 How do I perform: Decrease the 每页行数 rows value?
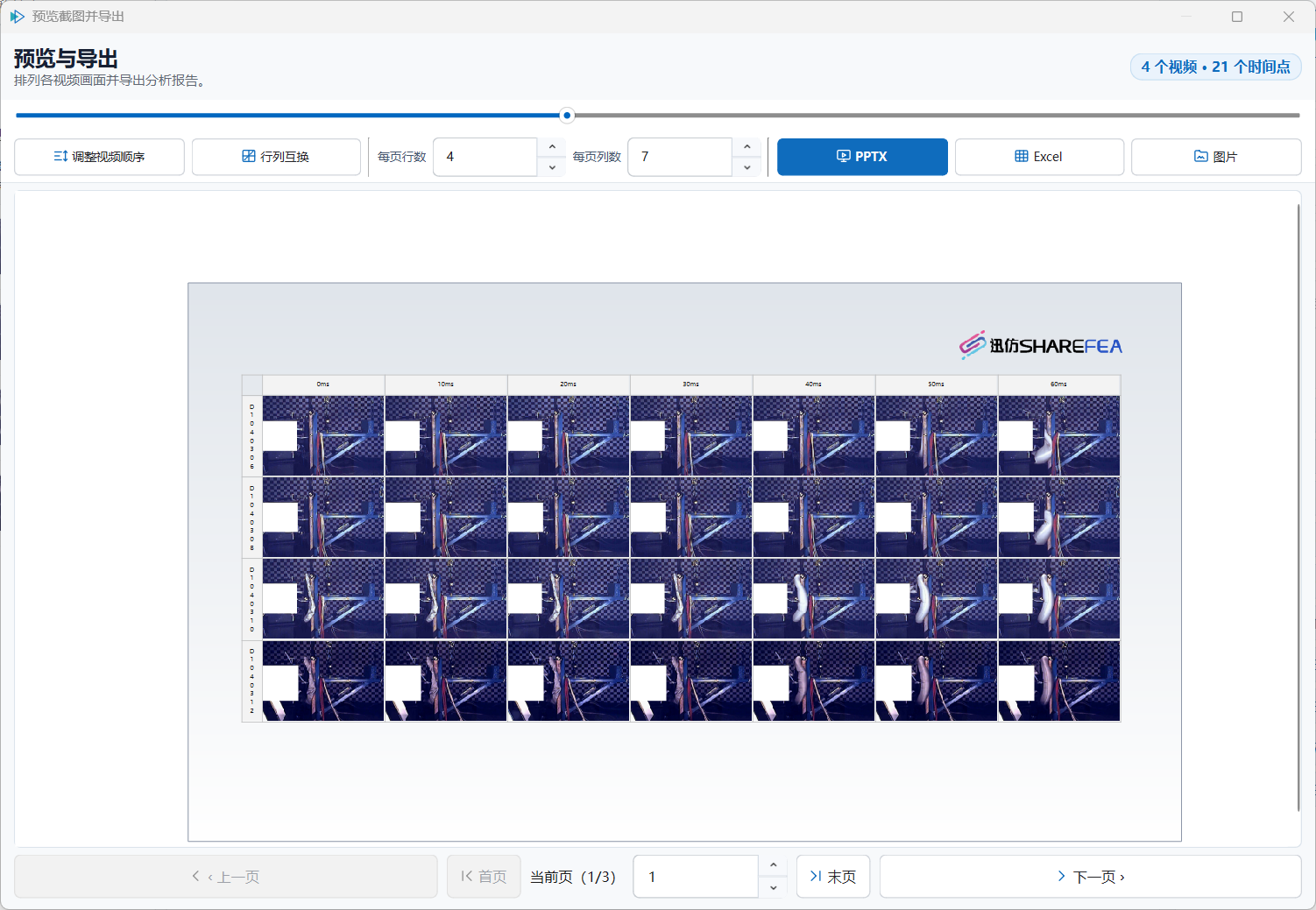552,166
